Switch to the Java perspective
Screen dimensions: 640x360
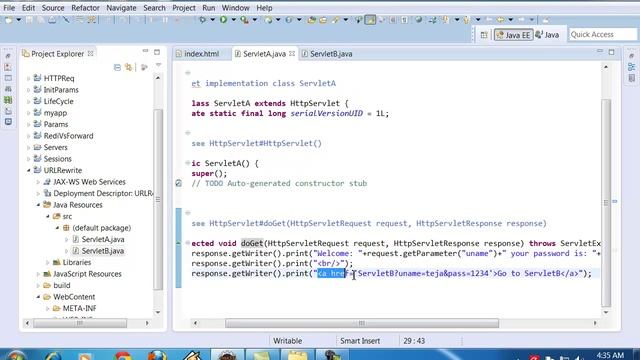click(x=547, y=35)
